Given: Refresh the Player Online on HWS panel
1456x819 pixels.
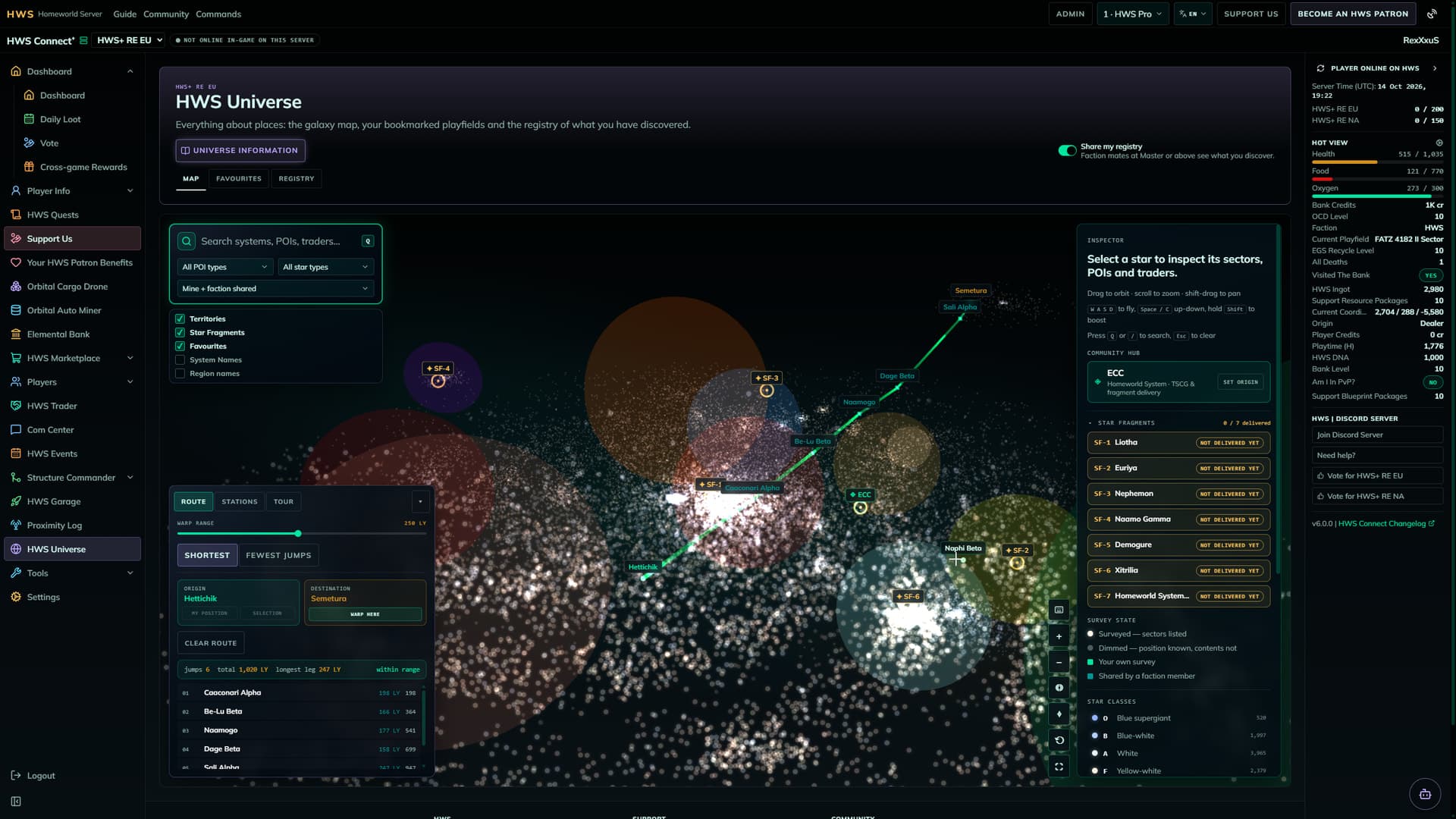Looking at the screenshot, I should point(1320,68).
